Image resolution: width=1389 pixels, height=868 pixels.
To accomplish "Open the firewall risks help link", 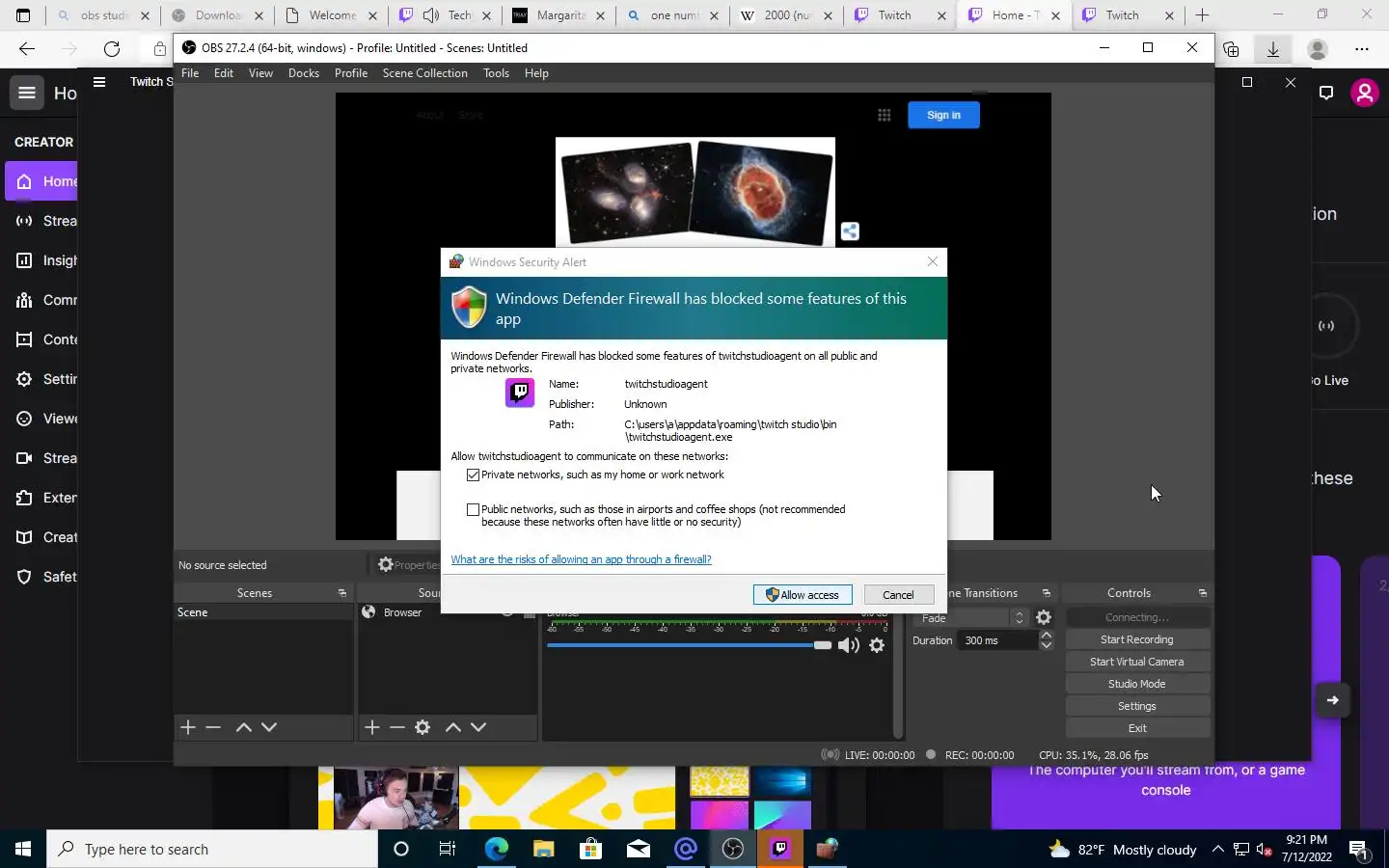I will pyautogui.click(x=581, y=559).
